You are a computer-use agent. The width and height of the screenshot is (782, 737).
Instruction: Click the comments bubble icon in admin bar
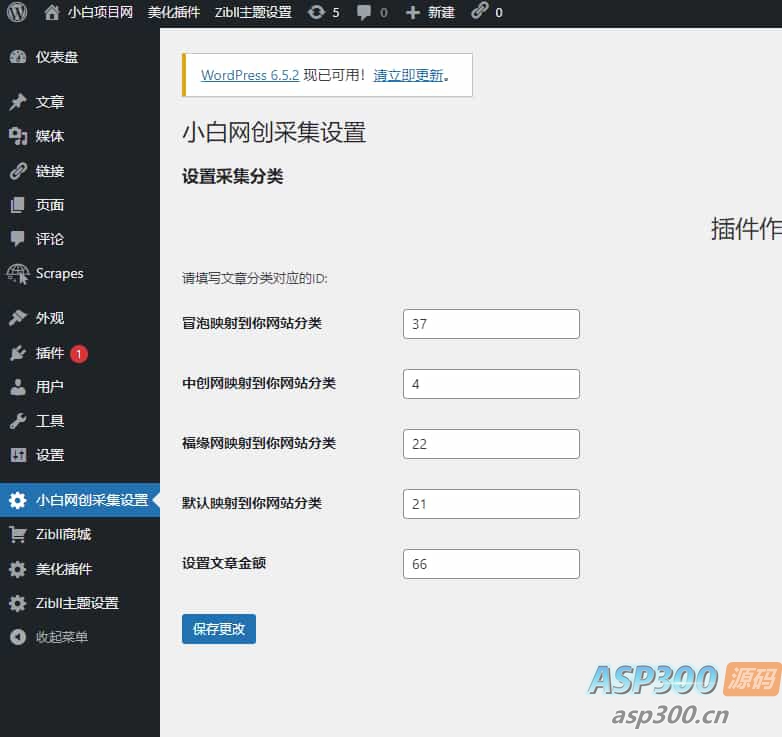coord(364,12)
